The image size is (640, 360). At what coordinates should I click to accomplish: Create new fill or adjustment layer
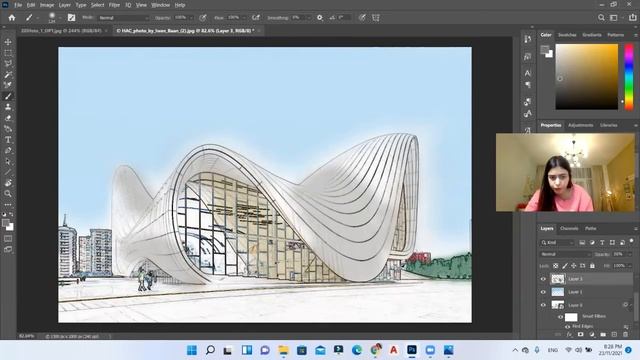point(592,334)
